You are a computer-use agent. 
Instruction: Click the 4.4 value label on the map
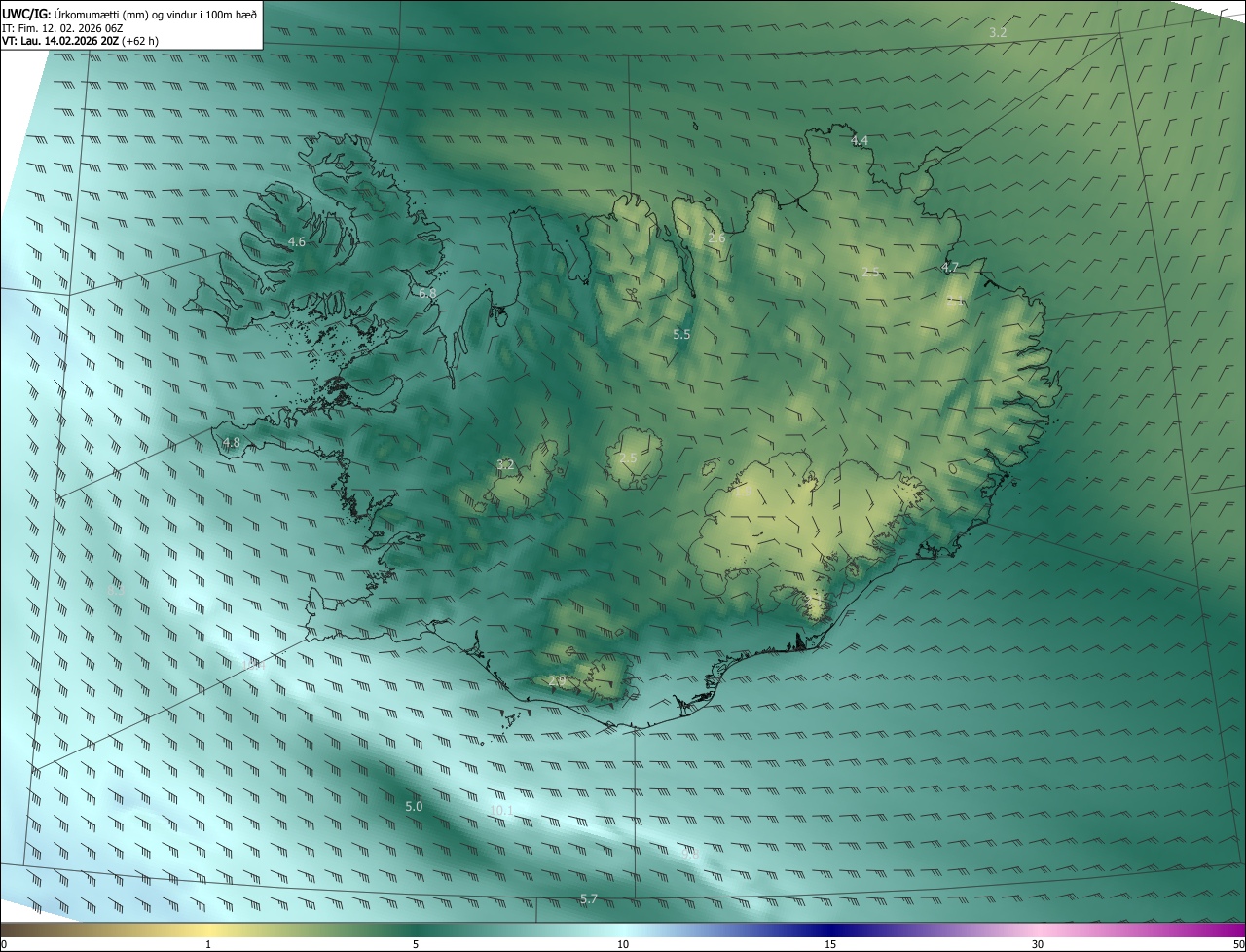tap(860, 141)
